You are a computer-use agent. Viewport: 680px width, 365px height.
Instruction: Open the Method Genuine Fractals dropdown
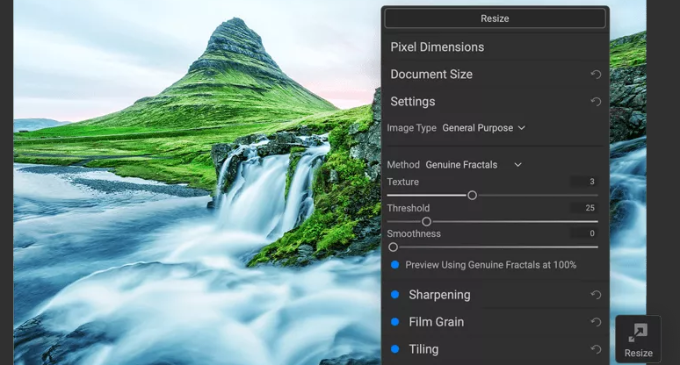pos(474,165)
